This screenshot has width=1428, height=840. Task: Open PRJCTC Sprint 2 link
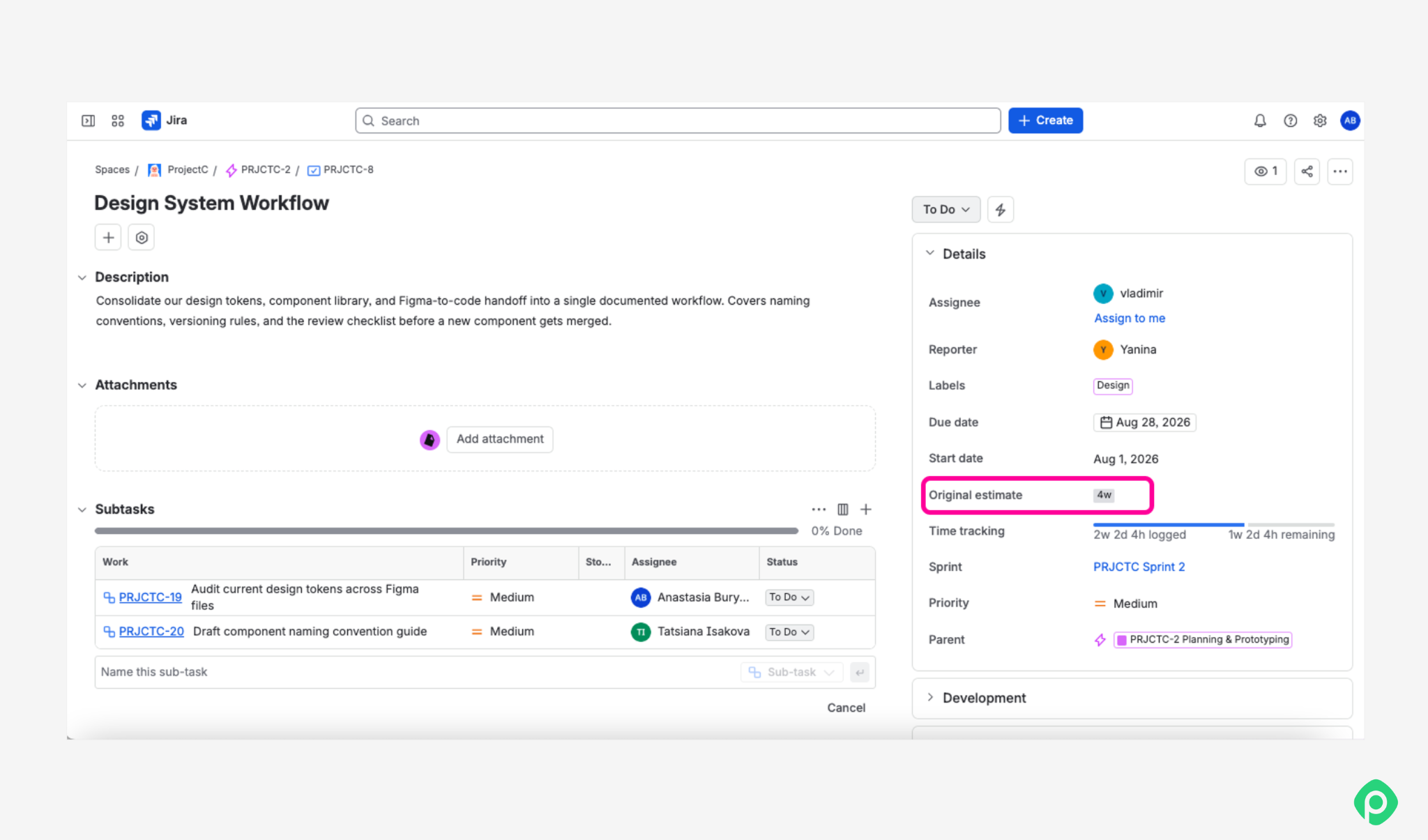(1139, 567)
